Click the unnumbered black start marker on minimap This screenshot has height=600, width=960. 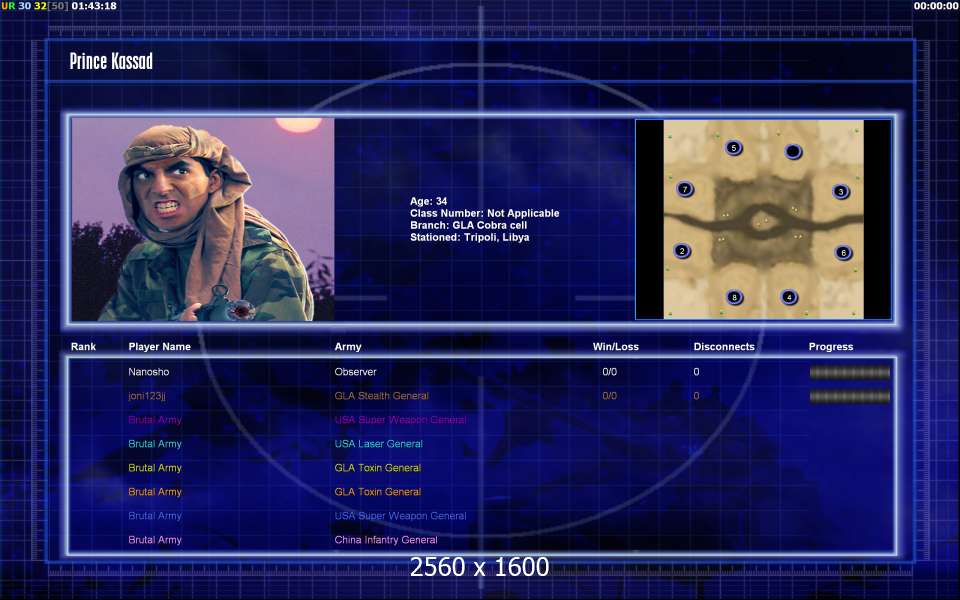click(793, 151)
